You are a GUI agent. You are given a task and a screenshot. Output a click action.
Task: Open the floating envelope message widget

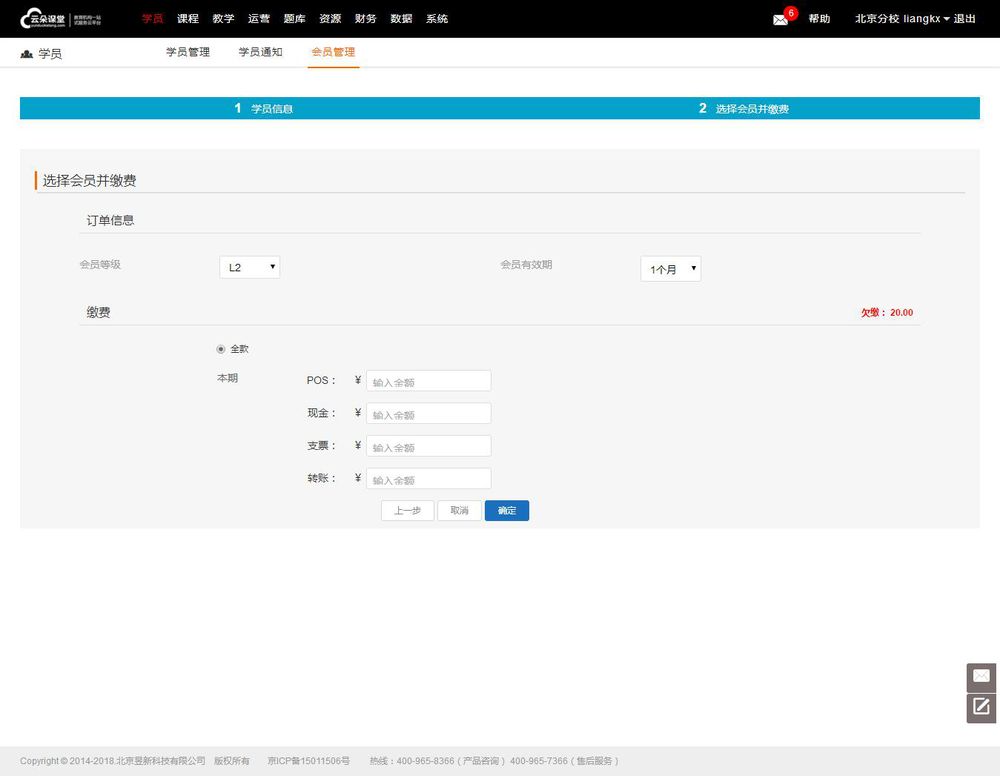pos(981,676)
